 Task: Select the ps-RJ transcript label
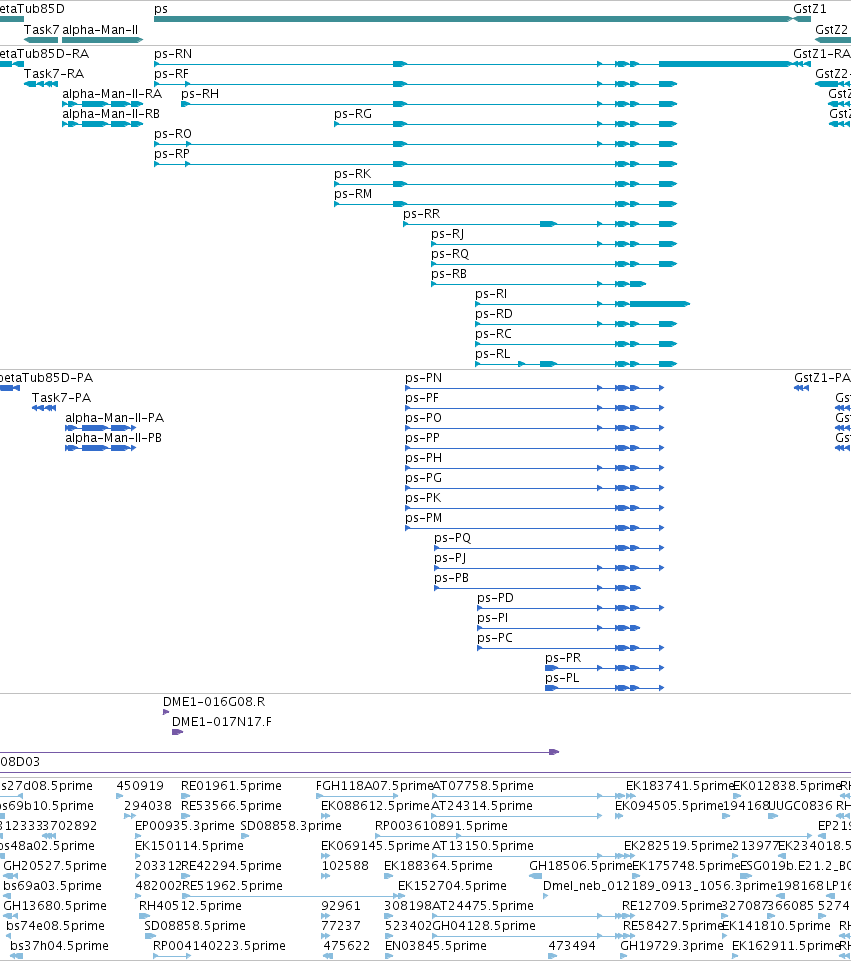pyautogui.click(x=448, y=234)
